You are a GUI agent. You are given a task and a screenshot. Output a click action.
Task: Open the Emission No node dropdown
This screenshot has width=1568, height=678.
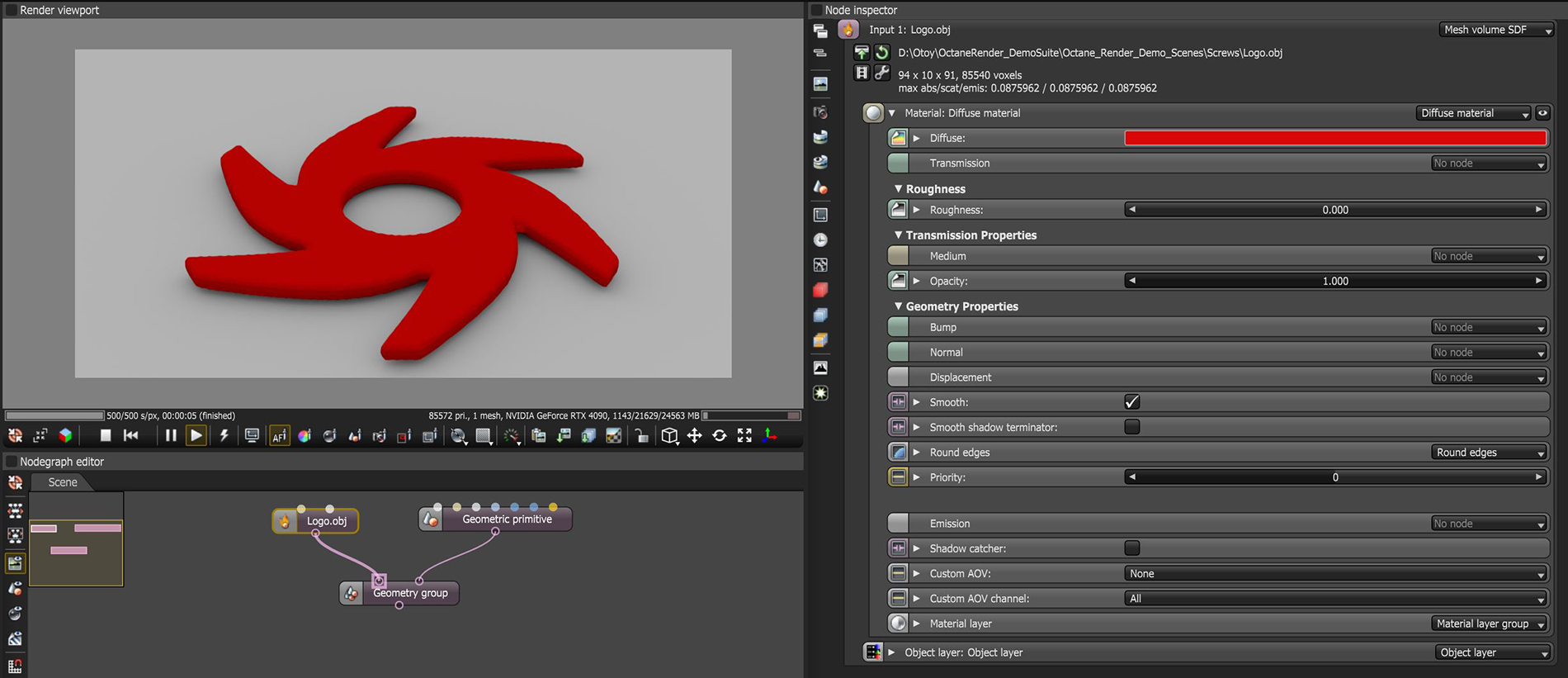[1488, 524]
